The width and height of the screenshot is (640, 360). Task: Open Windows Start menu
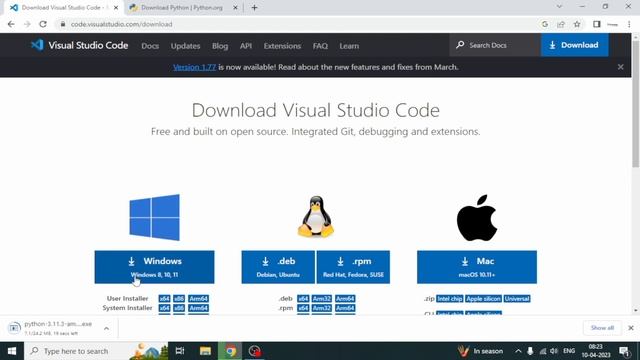coord(12,351)
